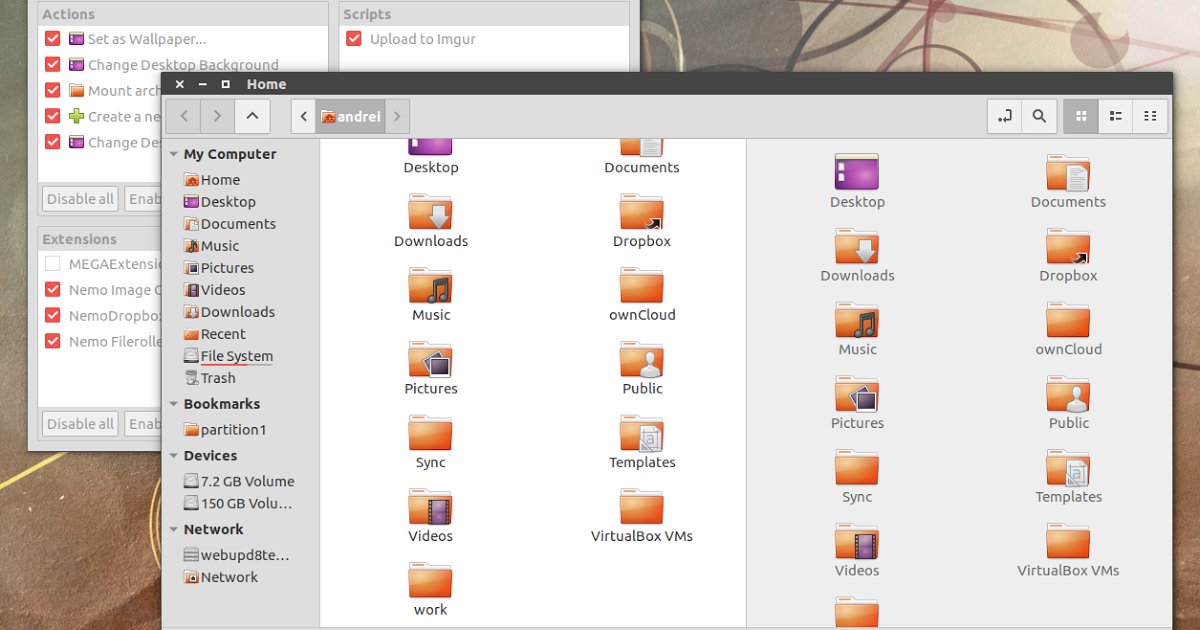
Task: Toggle Upload to Imgur script checkbox
Action: 353,39
